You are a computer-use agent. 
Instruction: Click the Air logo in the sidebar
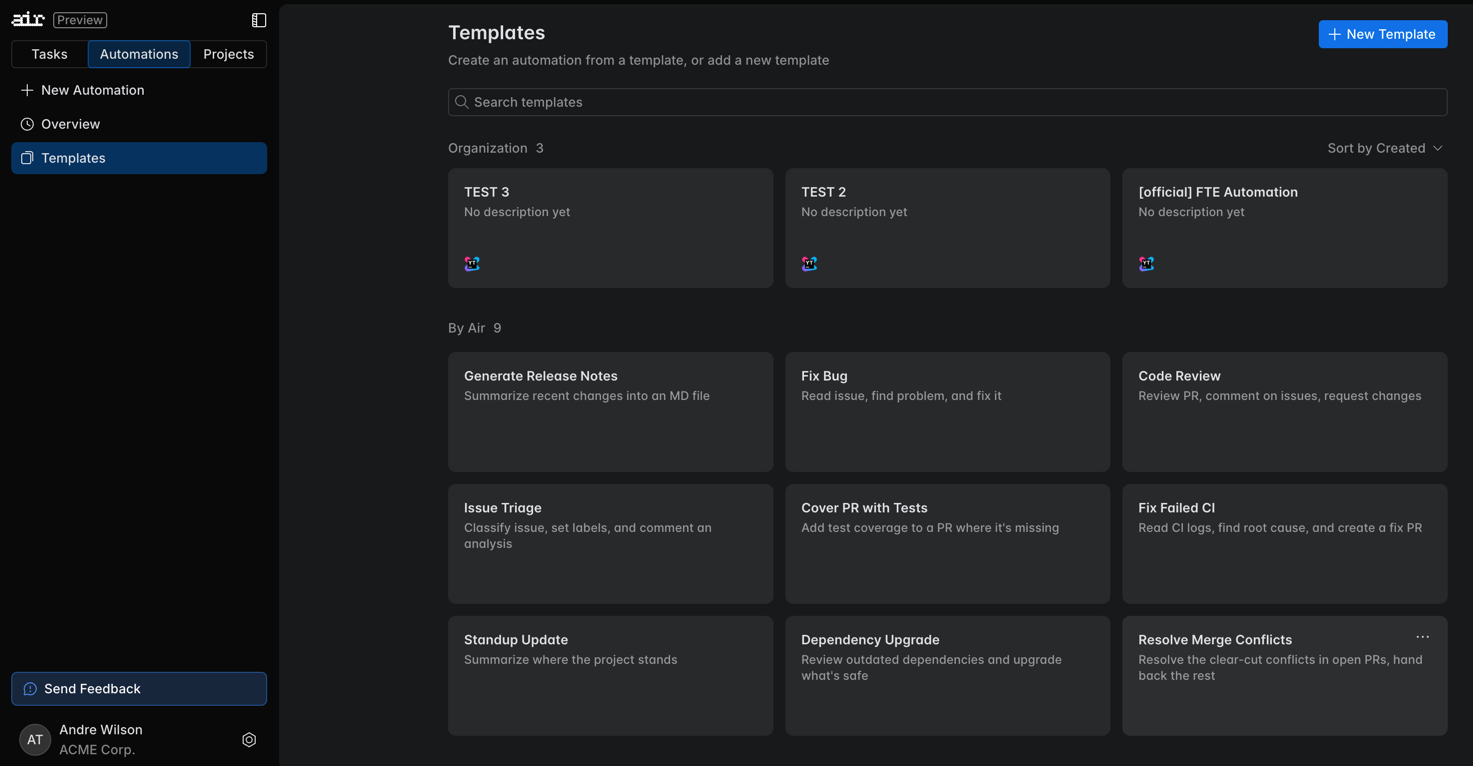(x=28, y=19)
